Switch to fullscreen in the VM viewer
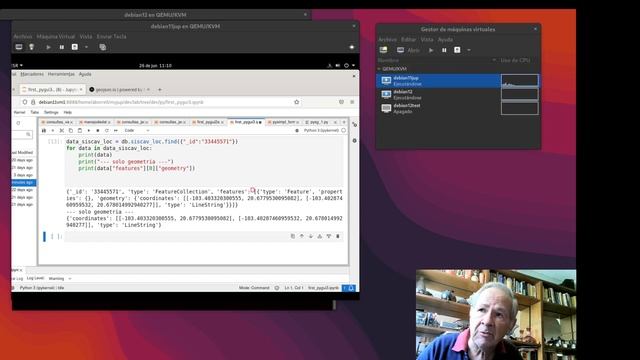 pos(351,47)
